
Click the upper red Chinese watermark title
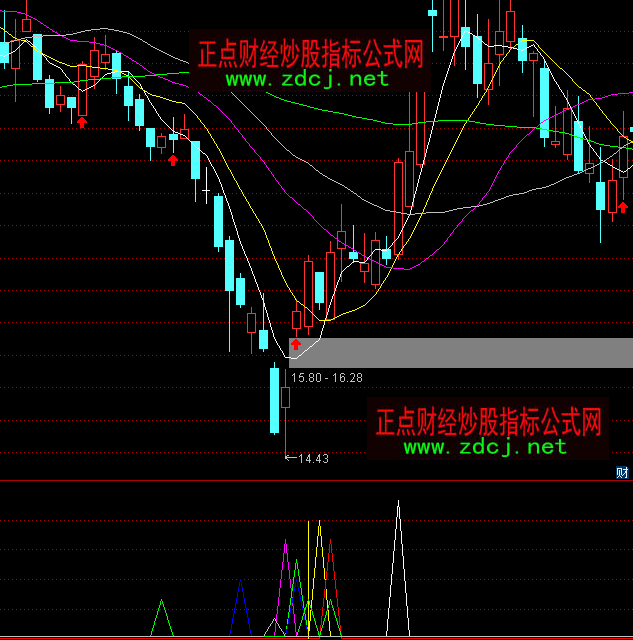310,54
